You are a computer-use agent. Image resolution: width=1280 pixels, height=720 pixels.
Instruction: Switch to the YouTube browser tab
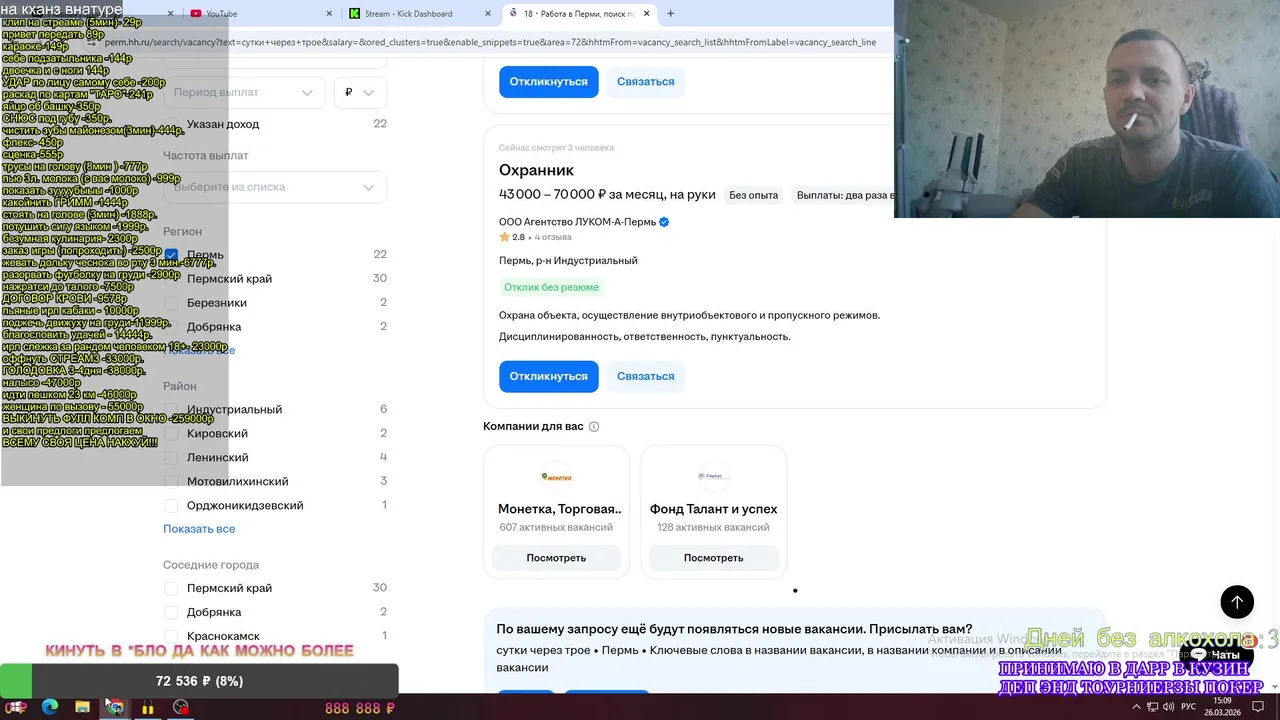click(x=255, y=14)
